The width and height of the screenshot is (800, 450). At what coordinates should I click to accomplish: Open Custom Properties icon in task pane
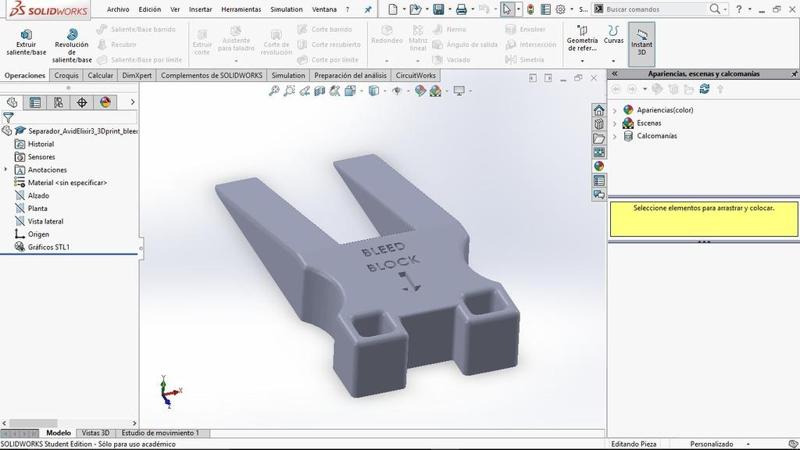pyautogui.click(x=598, y=180)
